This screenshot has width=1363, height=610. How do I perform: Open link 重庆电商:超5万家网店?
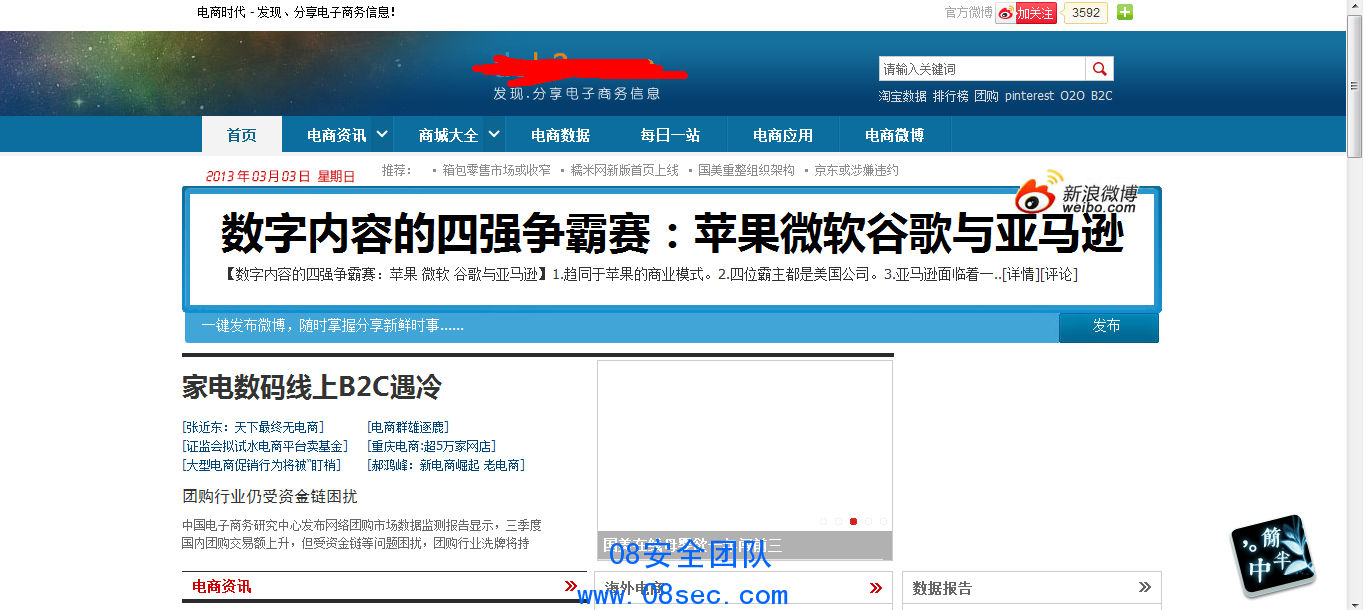coord(432,446)
